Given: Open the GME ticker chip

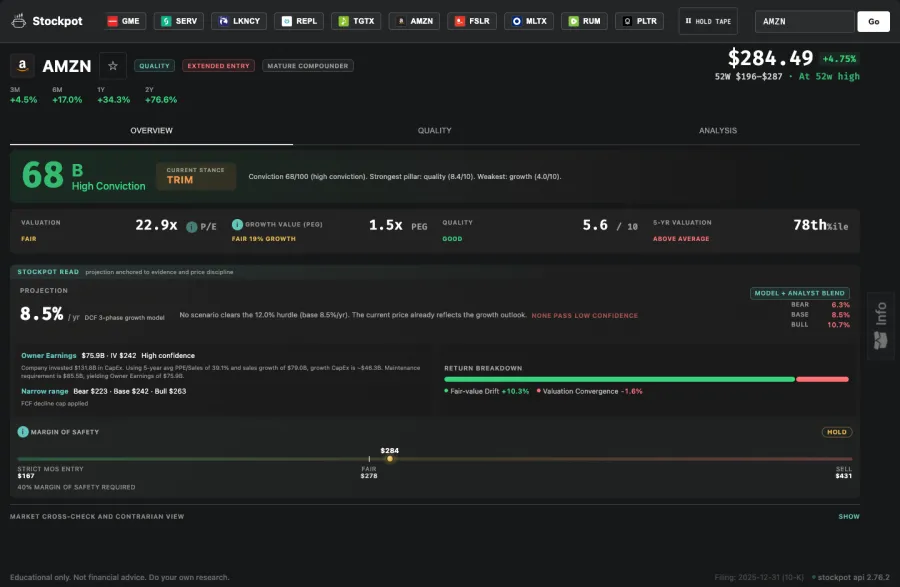Looking at the screenshot, I should pos(124,21).
